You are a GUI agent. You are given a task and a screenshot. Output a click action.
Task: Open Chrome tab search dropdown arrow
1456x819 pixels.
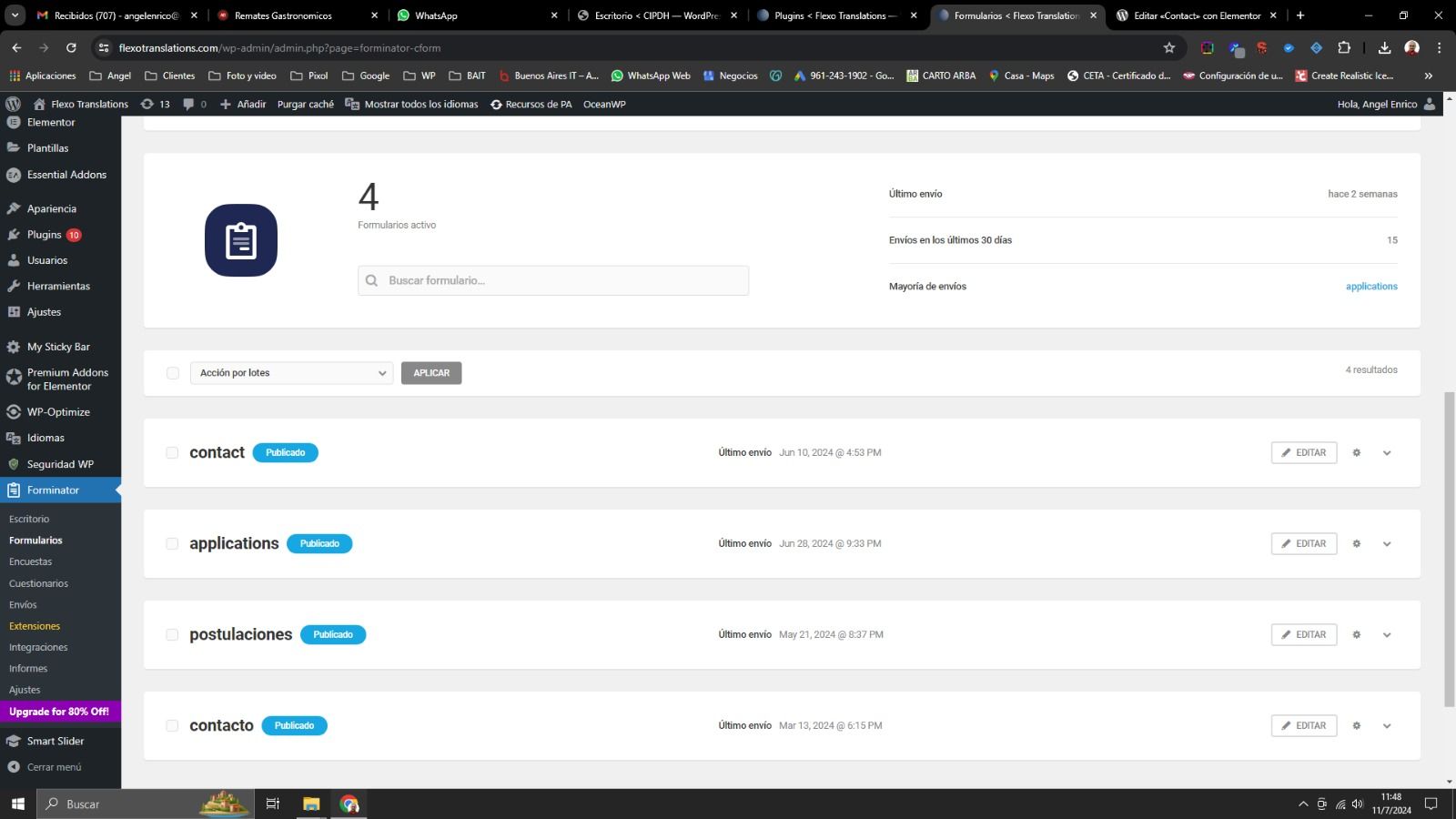tap(15, 15)
